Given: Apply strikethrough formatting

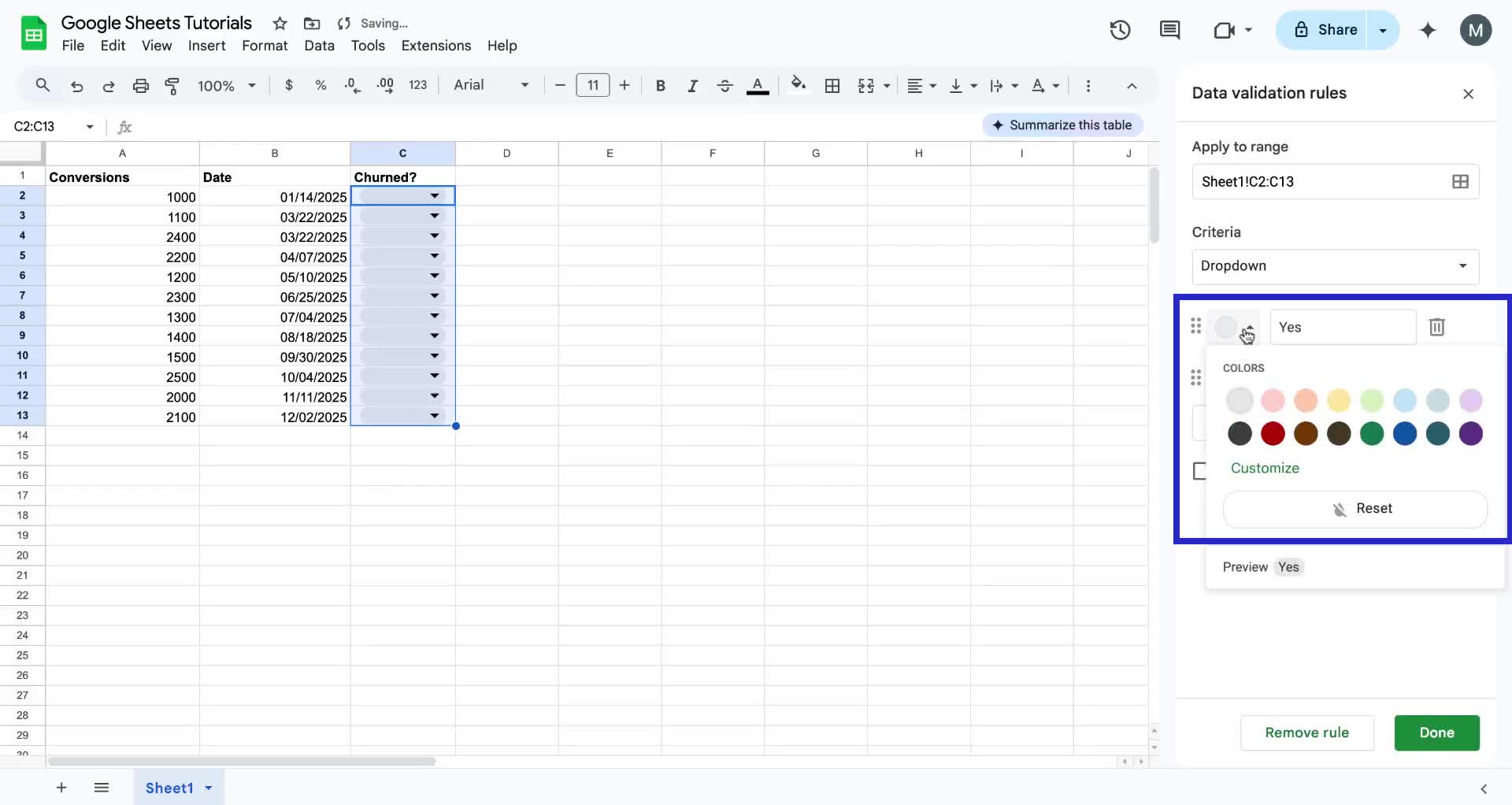Looking at the screenshot, I should coord(724,86).
